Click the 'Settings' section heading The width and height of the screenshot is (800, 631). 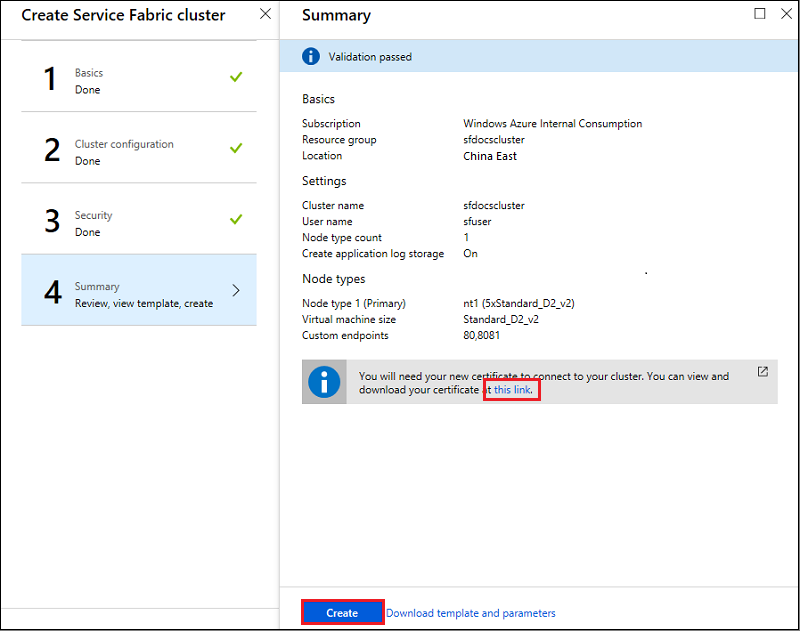(324, 181)
